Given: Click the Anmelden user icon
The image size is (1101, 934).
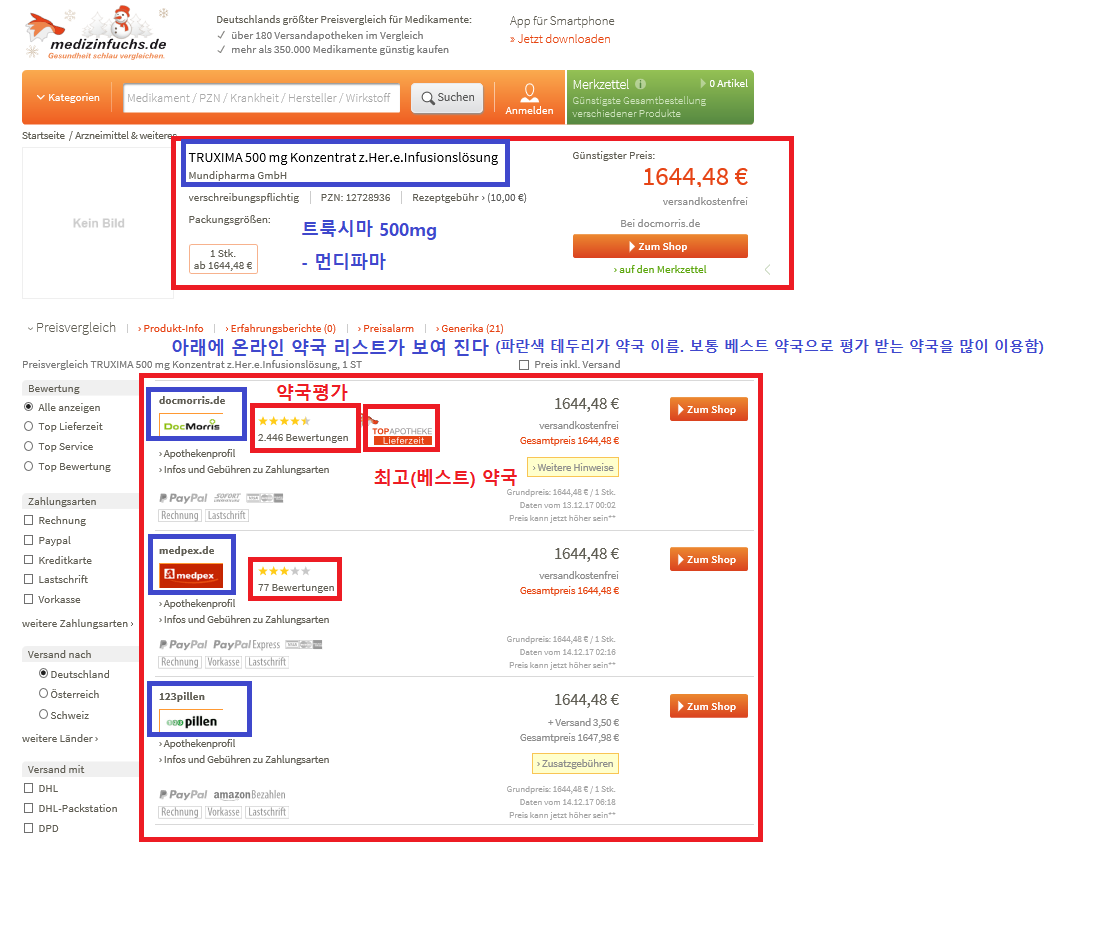Looking at the screenshot, I should [x=529, y=92].
